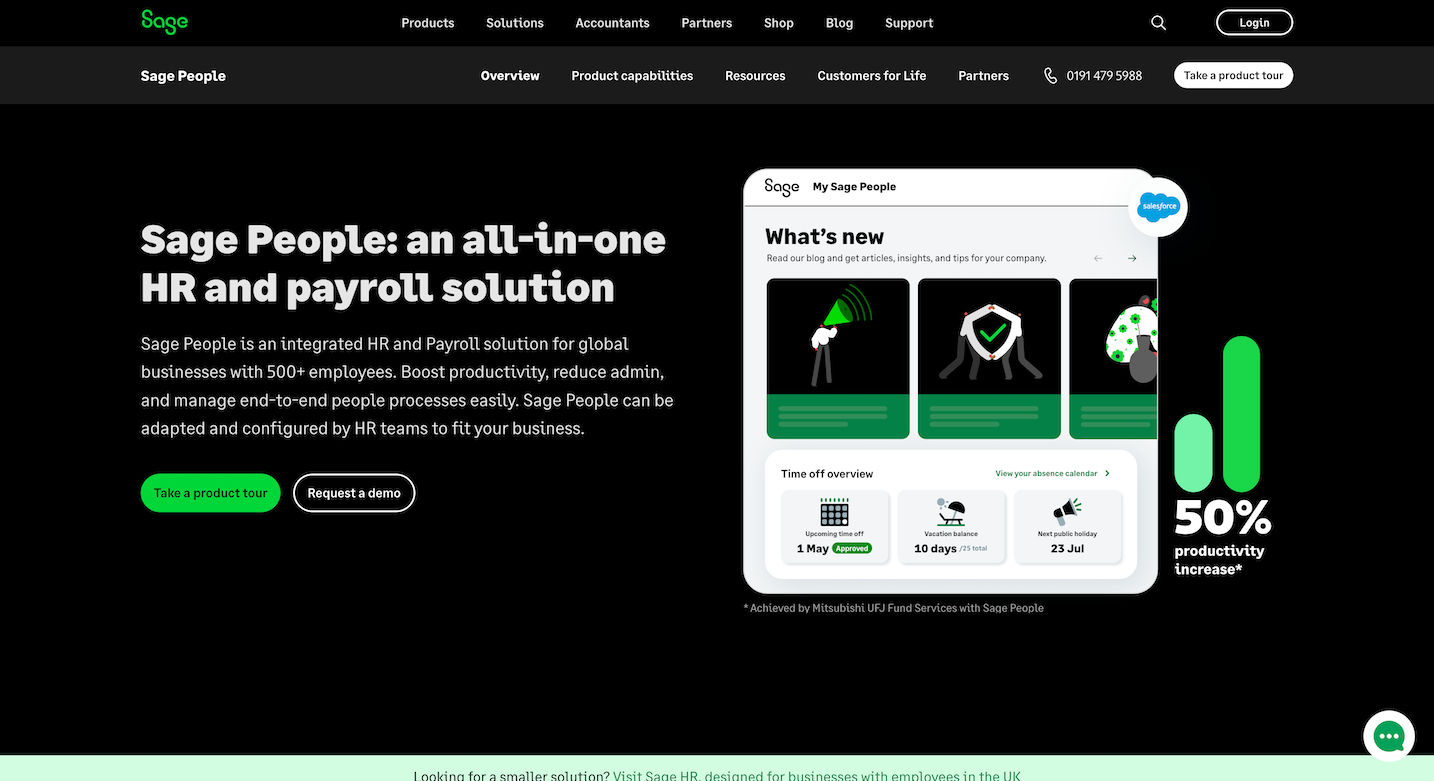Open Support in top navigation
1434x781 pixels.
click(909, 23)
